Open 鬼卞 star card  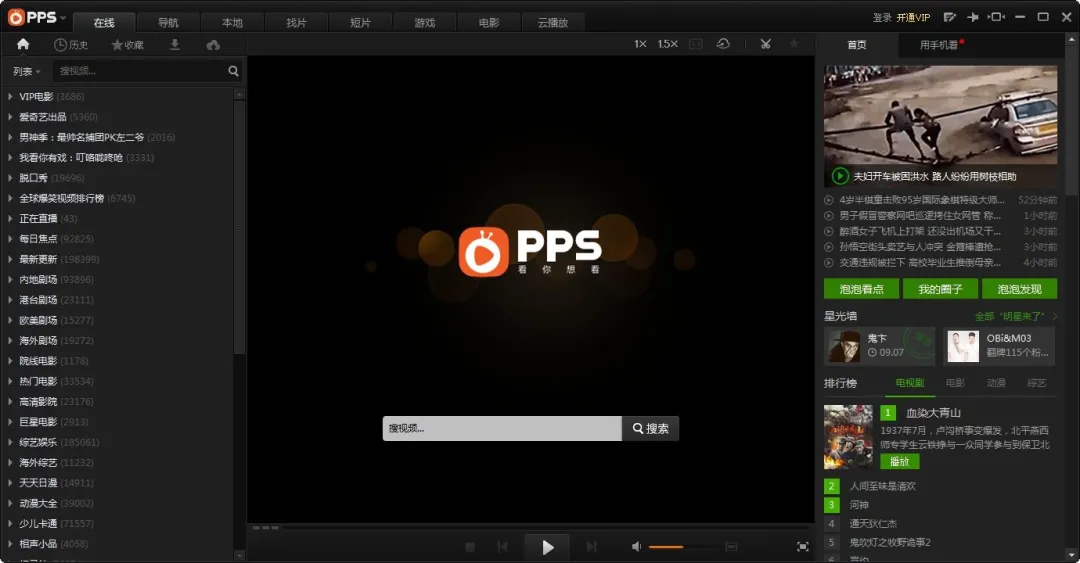tap(880, 346)
